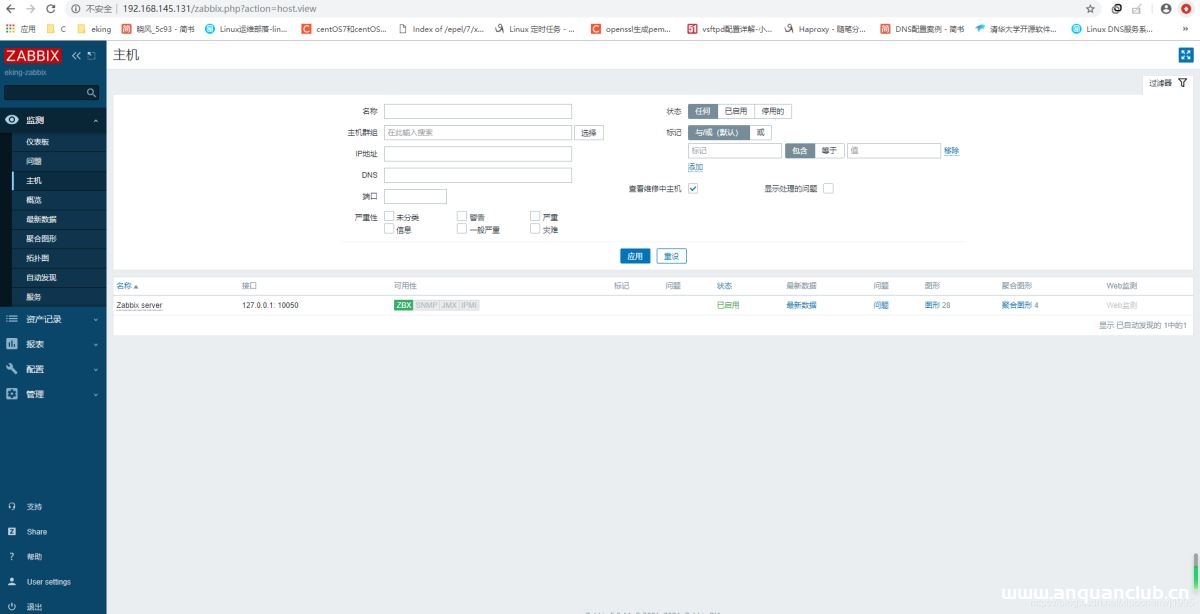Toggle the 灾难 severity checkbox
The height and width of the screenshot is (614, 1200).
pos(535,229)
